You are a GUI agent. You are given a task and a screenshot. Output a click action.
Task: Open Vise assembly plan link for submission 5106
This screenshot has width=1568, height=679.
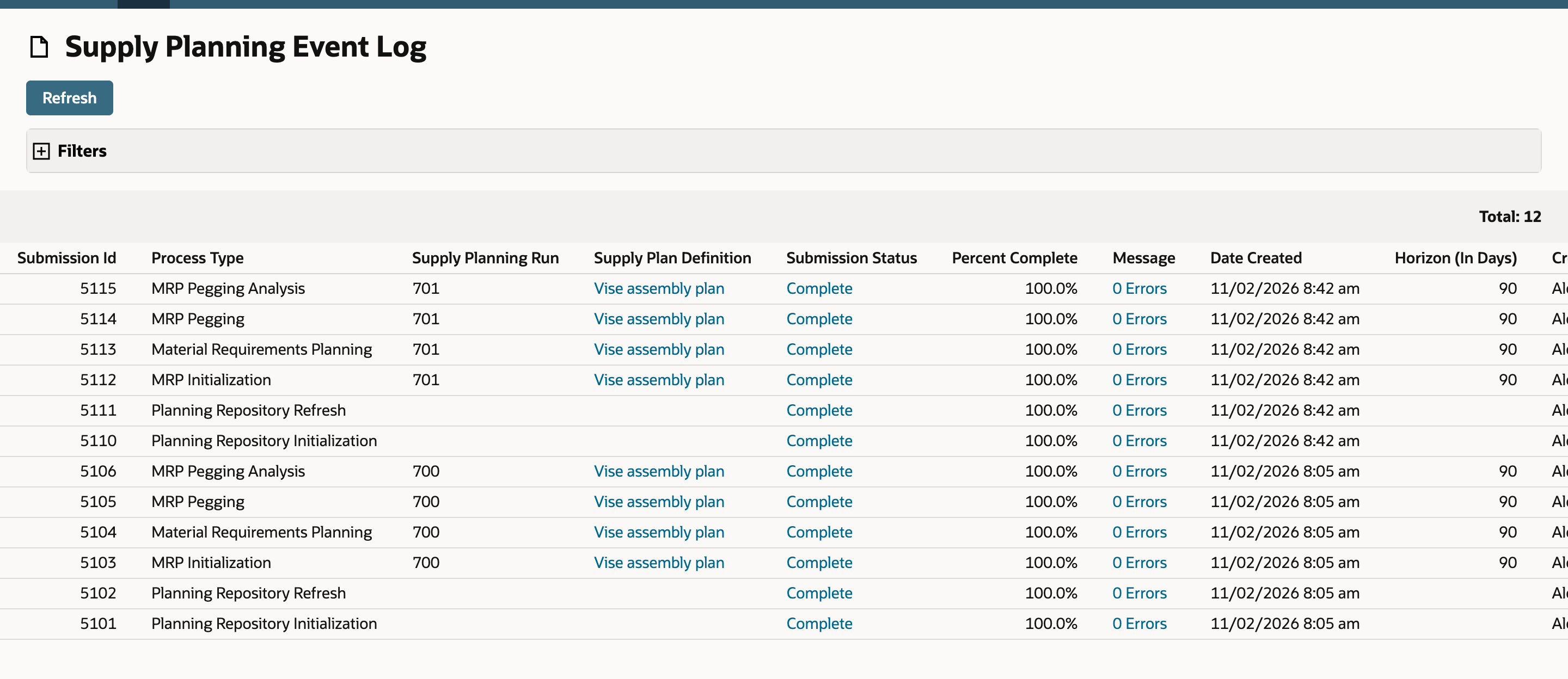click(x=659, y=471)
